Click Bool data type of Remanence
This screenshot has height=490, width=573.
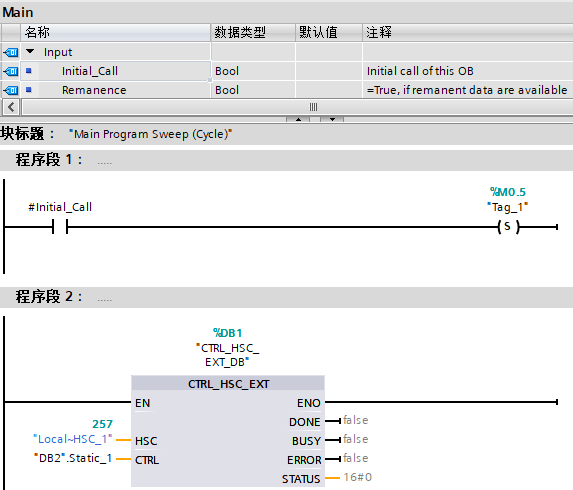pyautogui.click(x=227, y=90)
